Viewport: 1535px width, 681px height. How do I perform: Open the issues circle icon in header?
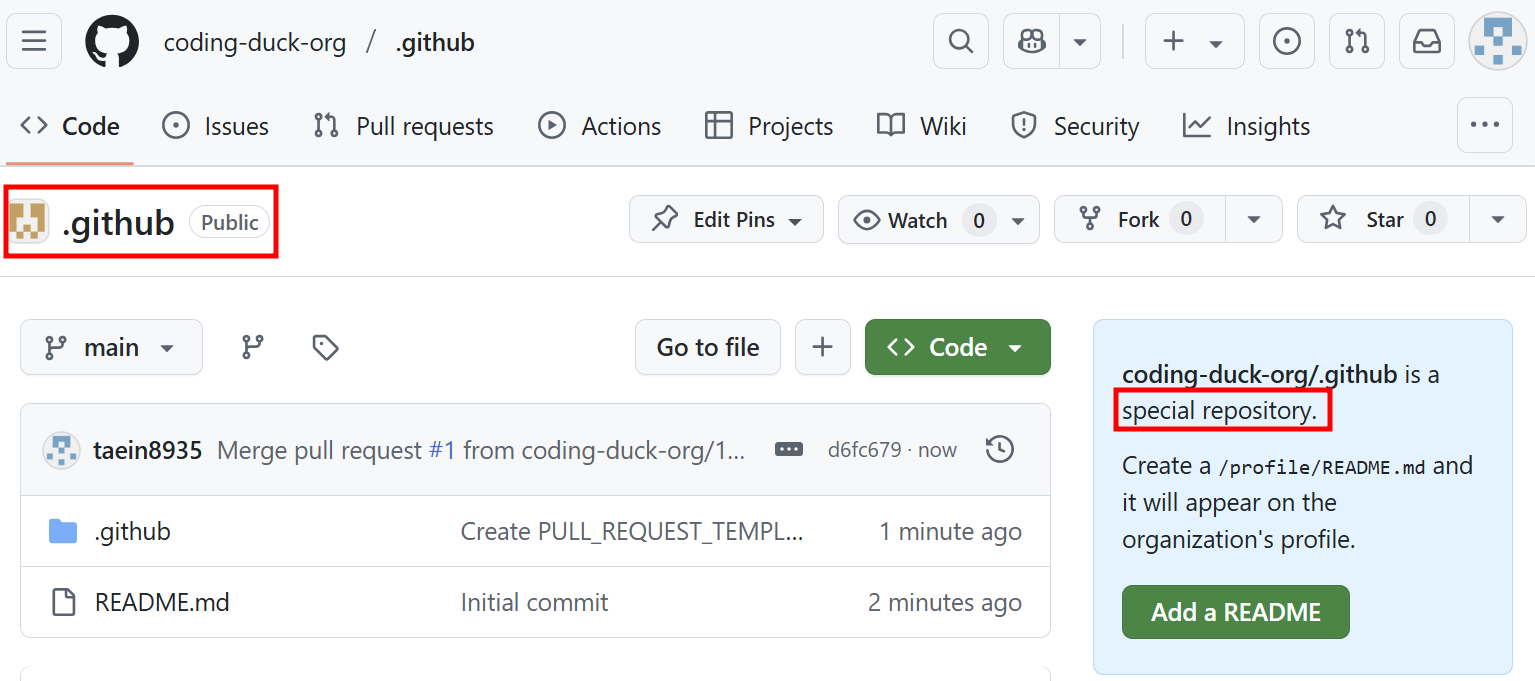coord(1287,41)
